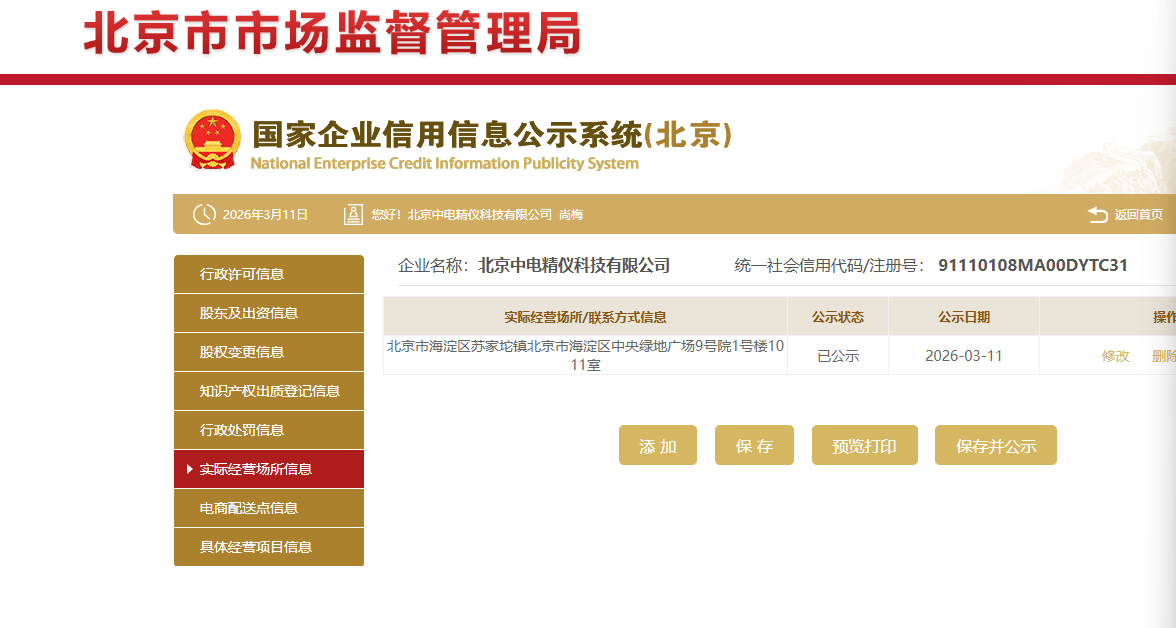Click the 实际经营场所/联系方式信息 column header

coord(585,317)
